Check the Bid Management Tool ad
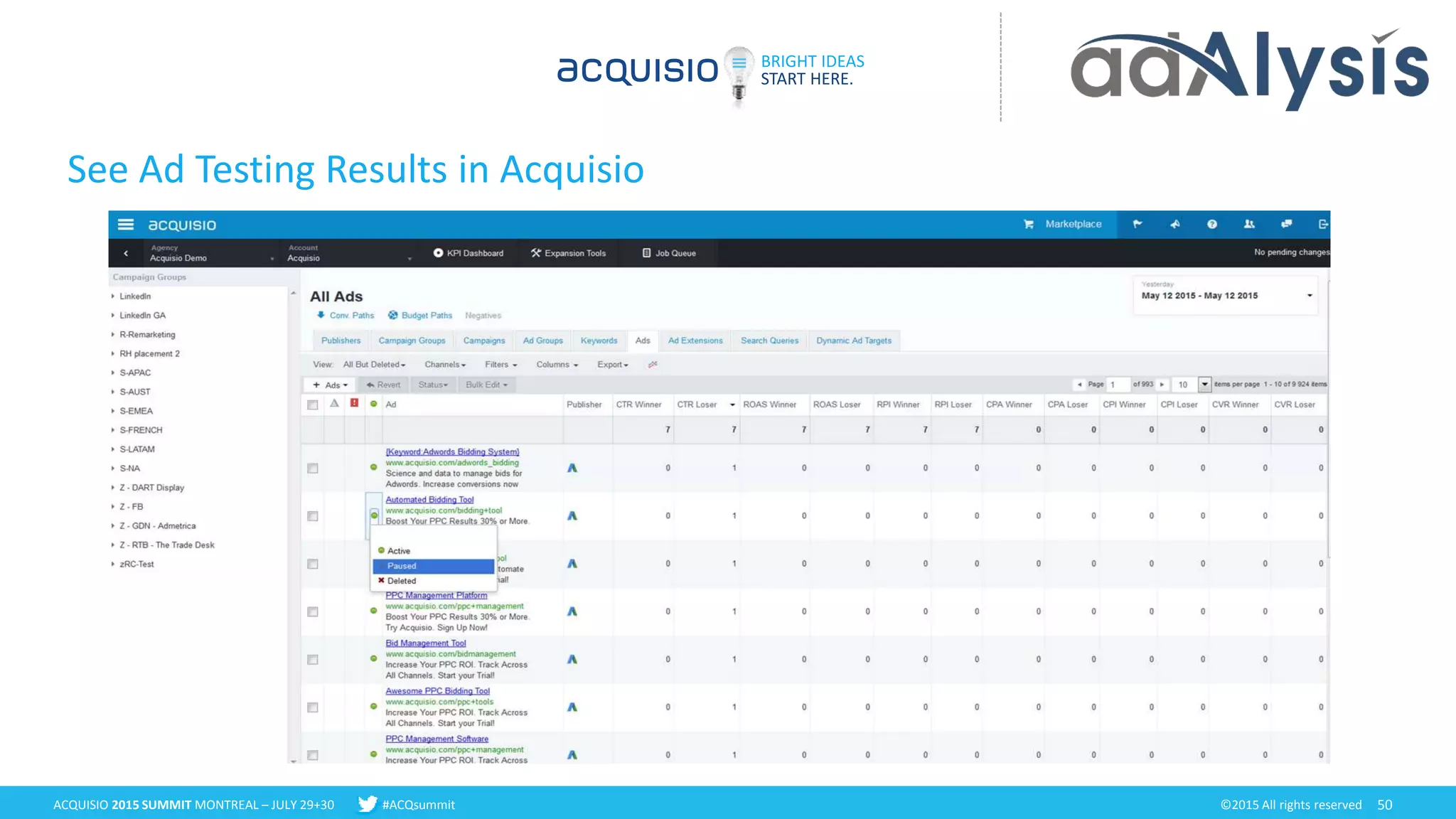The image size is (1456, 819). (x=313, y=660)
